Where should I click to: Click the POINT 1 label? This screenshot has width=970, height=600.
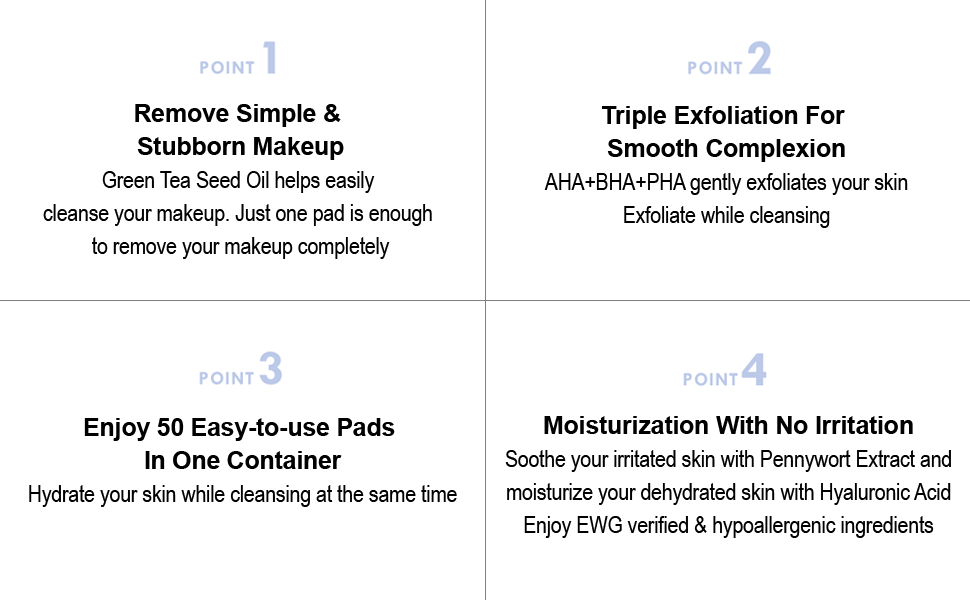pyautogui.click(x=238, y=60)
